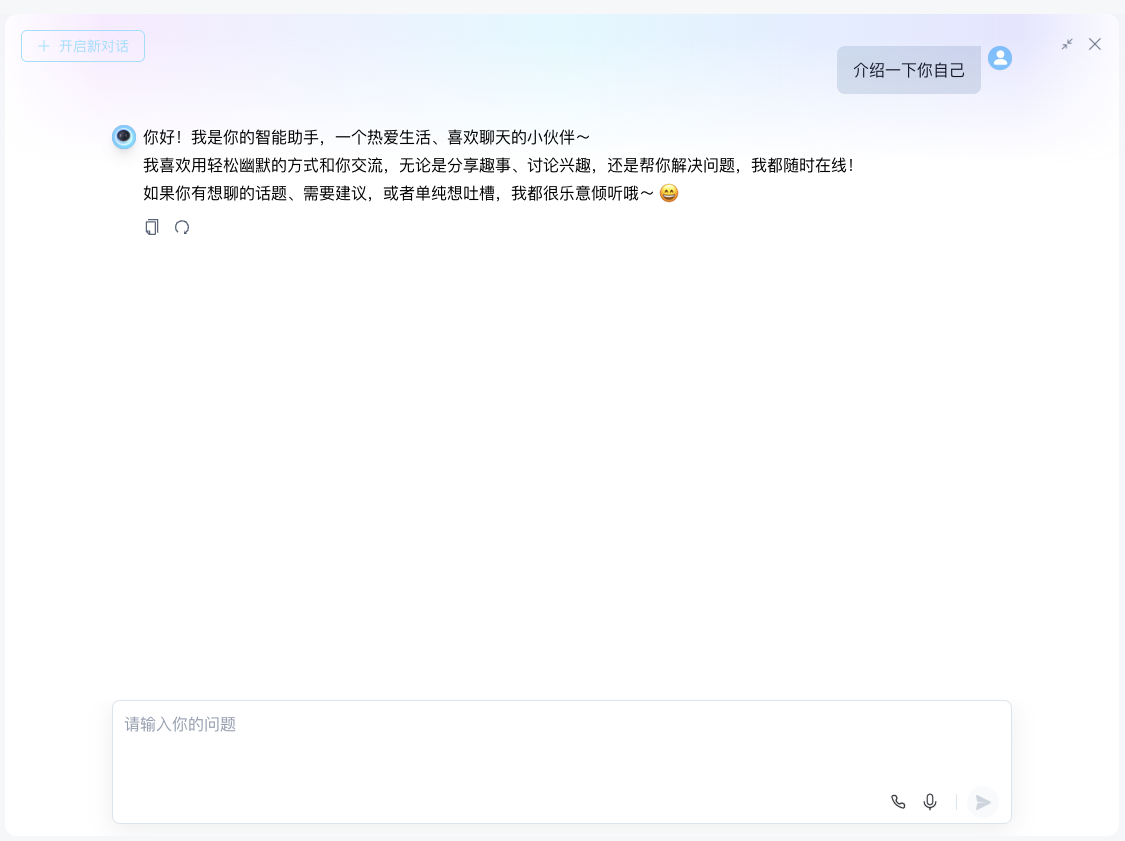Click the phrase 喜欢聊天的小伙伴 in first line

pyautogui.click(x=511, y=137)
